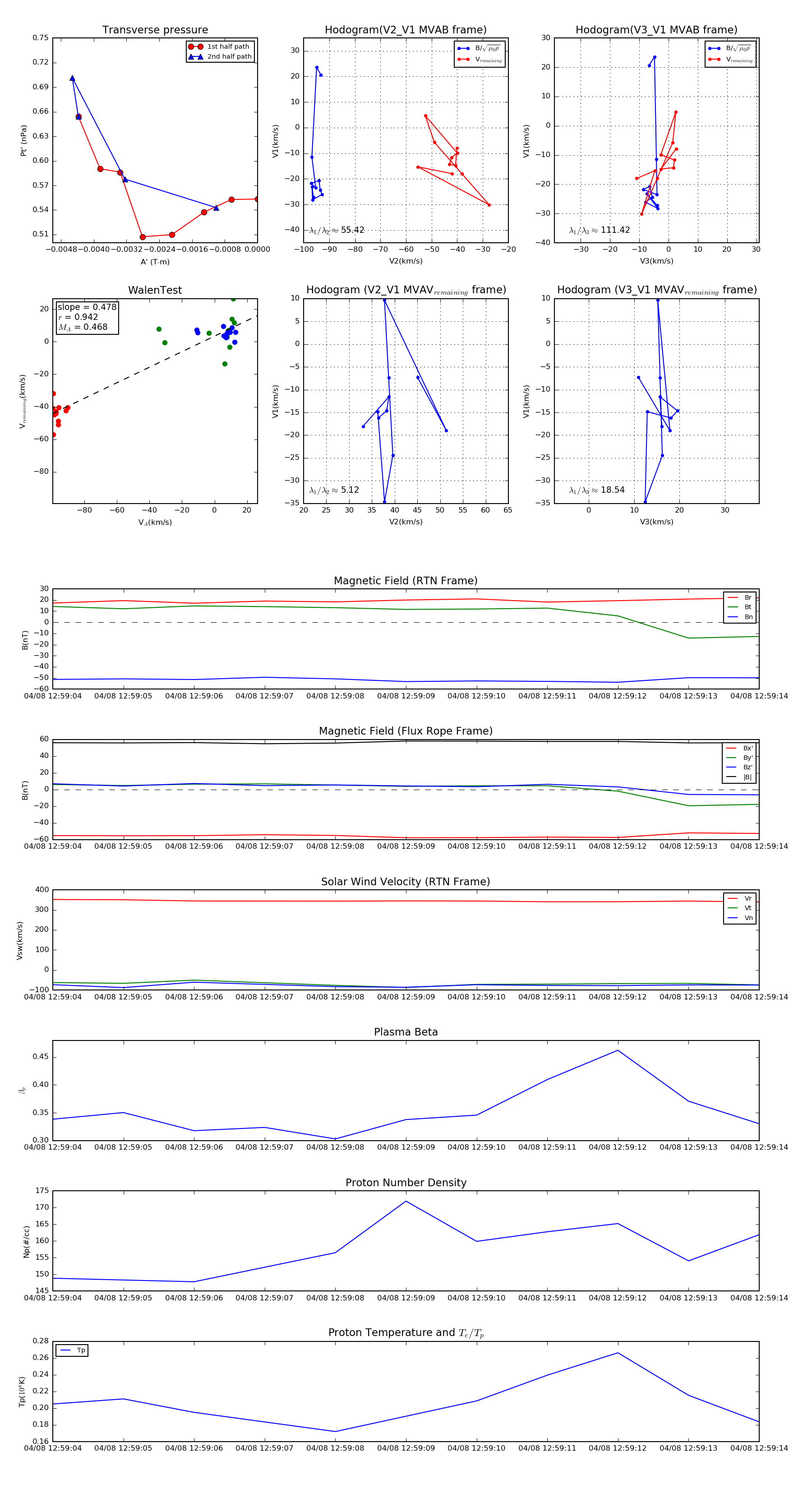
Task: Click the 'Solar Wind Velocity (RTN Frame)' title
Action: tap(406, 882)
